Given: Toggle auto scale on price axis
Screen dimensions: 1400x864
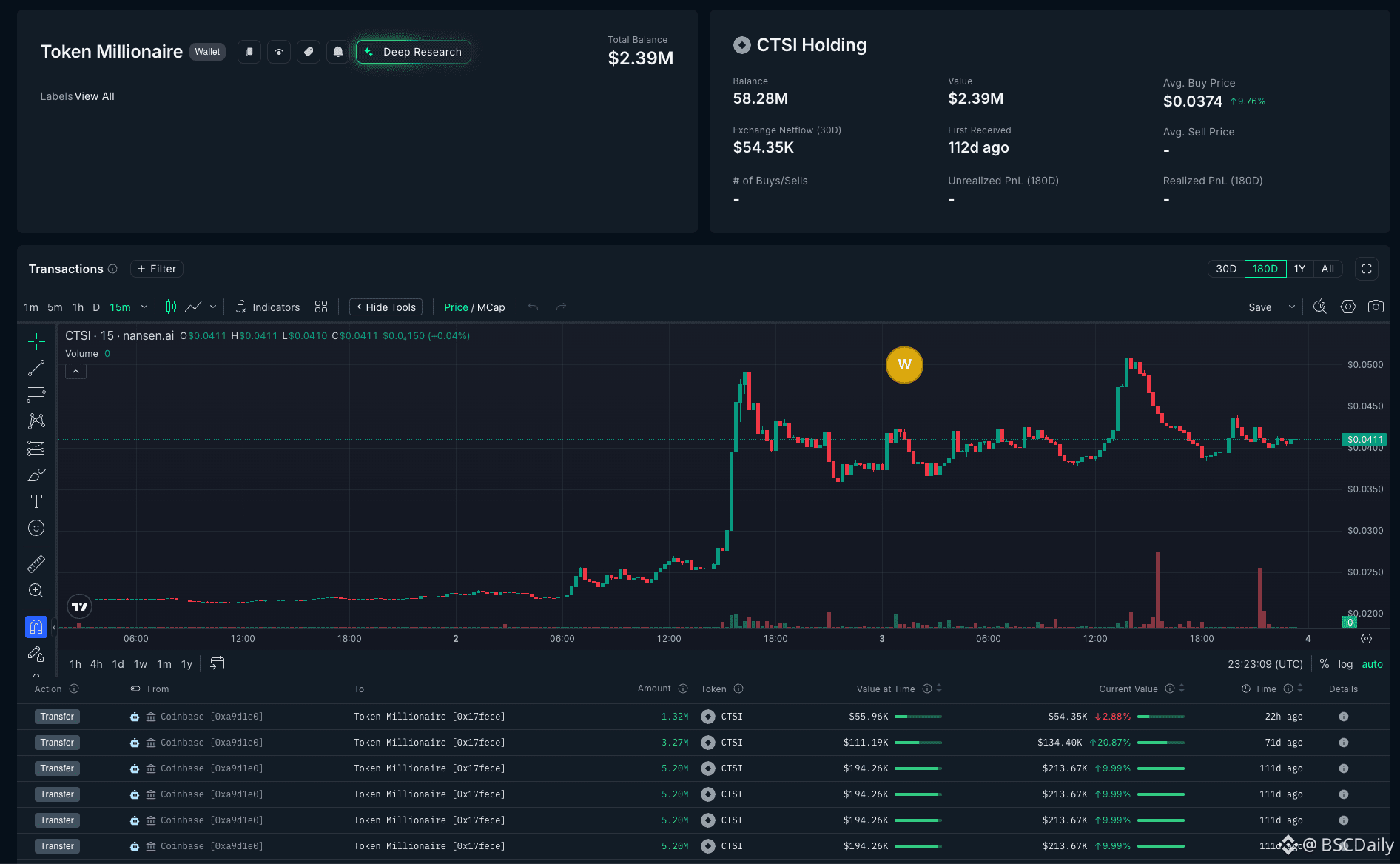Looking at the screenshot, I should [1372, 664].
